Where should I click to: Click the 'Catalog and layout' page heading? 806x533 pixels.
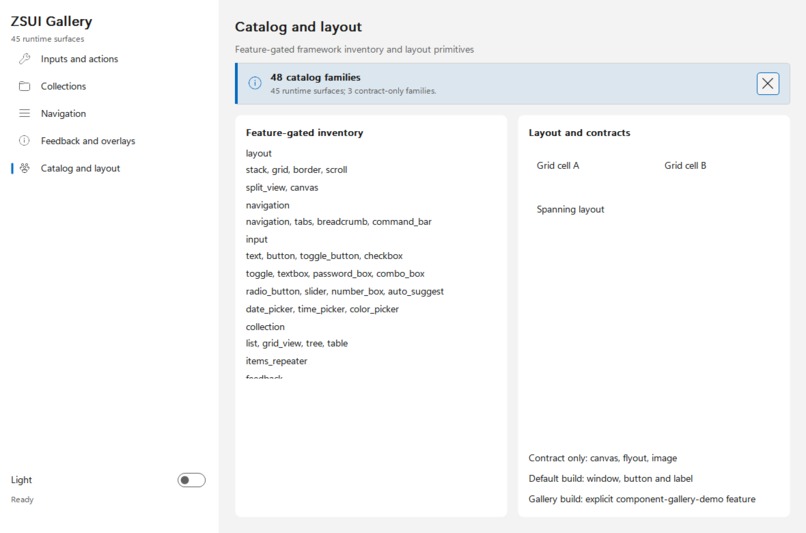pos(298,27)
